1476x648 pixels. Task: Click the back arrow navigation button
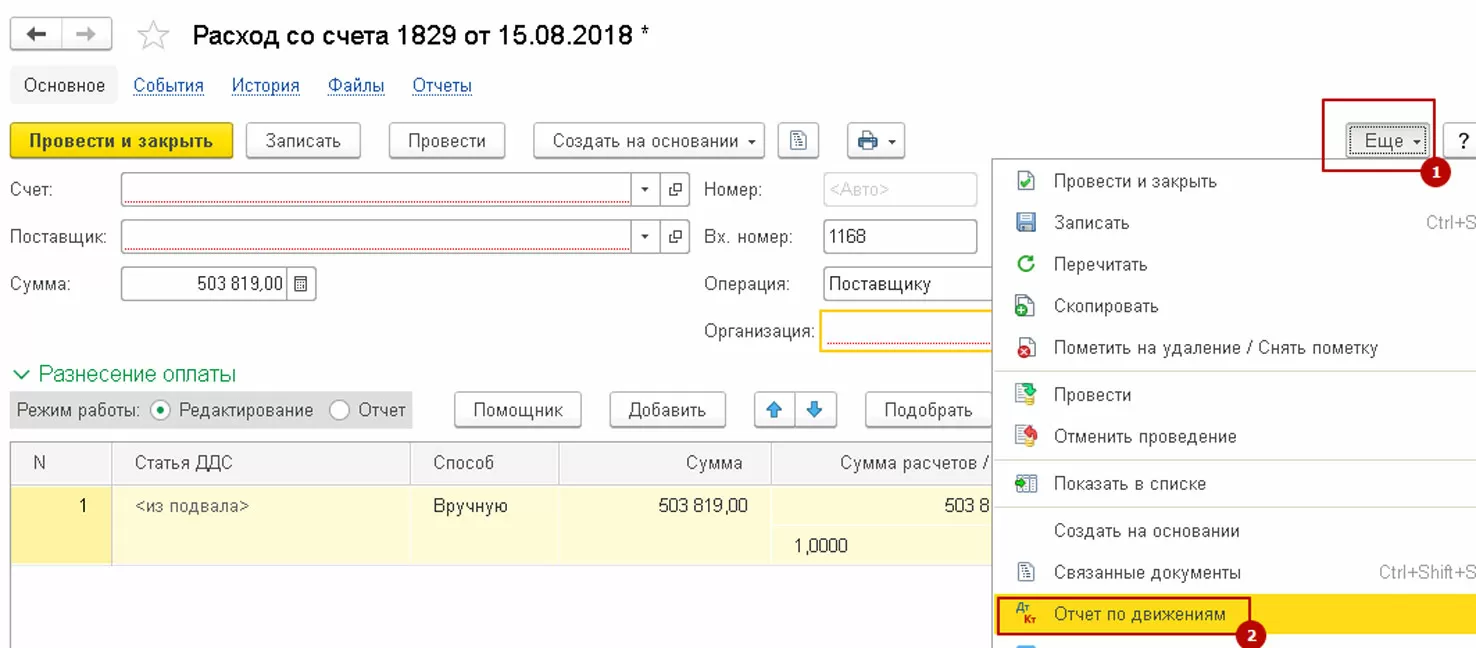coord(36,35)
